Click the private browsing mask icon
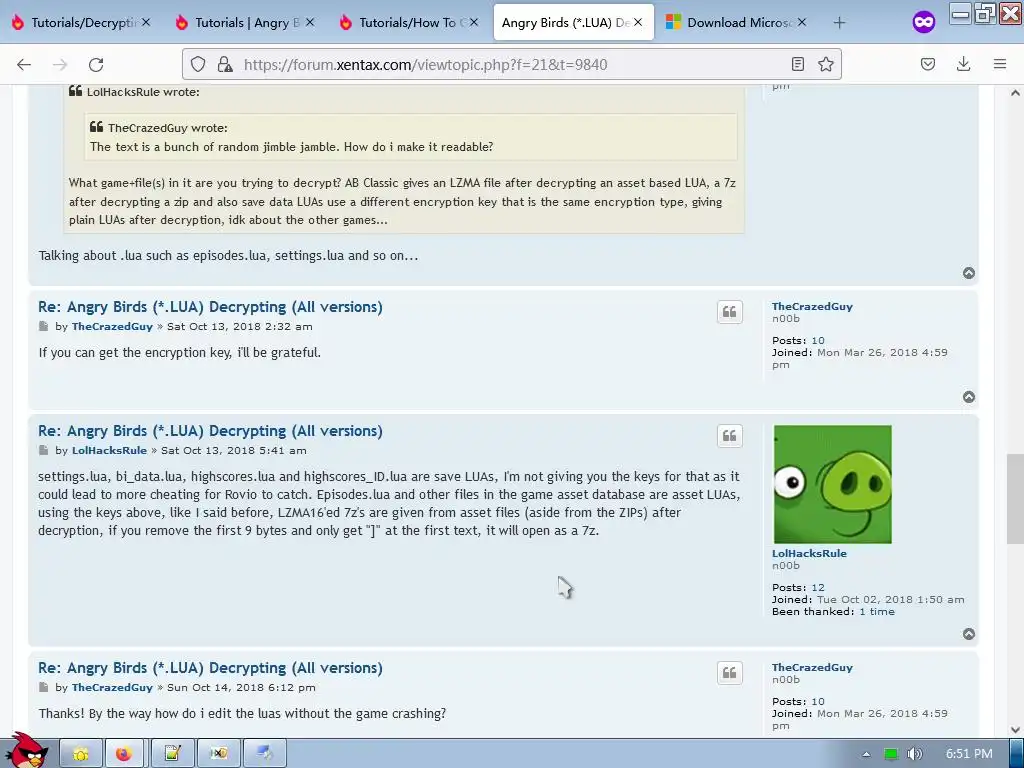 (923, 22)
